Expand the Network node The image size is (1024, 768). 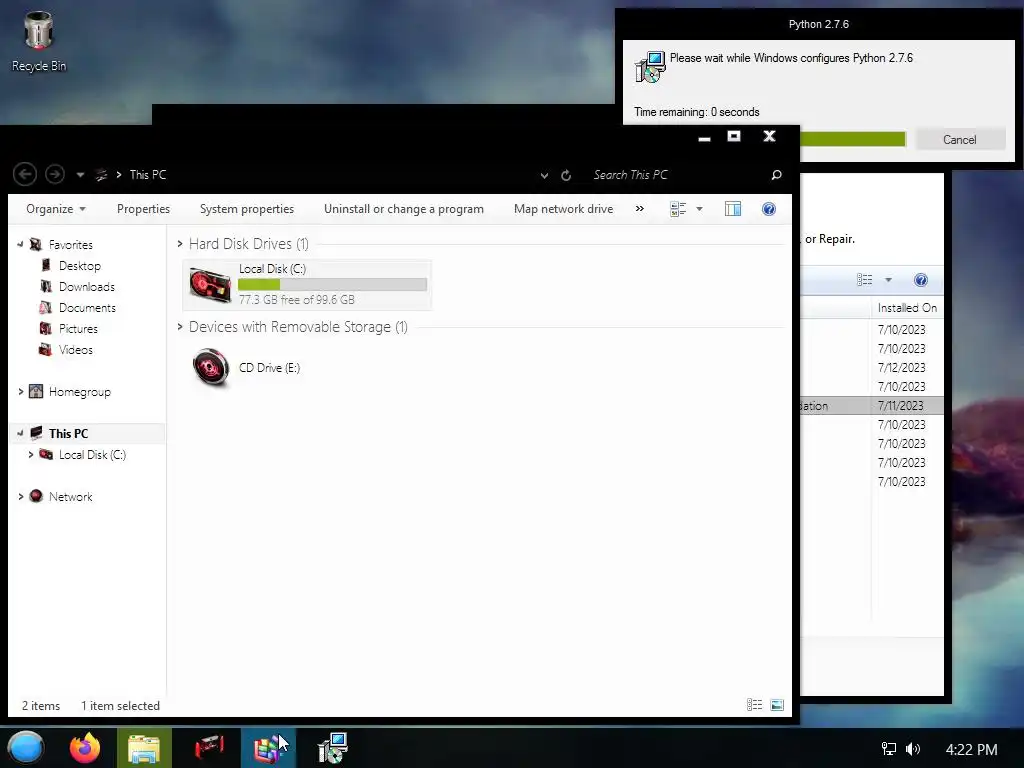coord(20,496)
